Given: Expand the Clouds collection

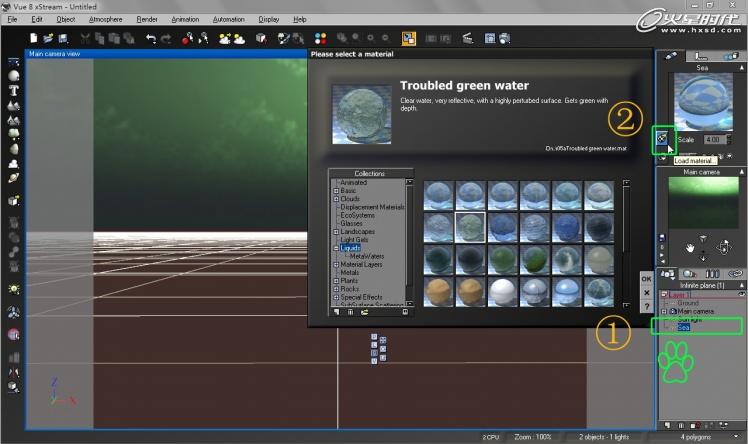Looking at the screenshot, I should click(336, 199).
